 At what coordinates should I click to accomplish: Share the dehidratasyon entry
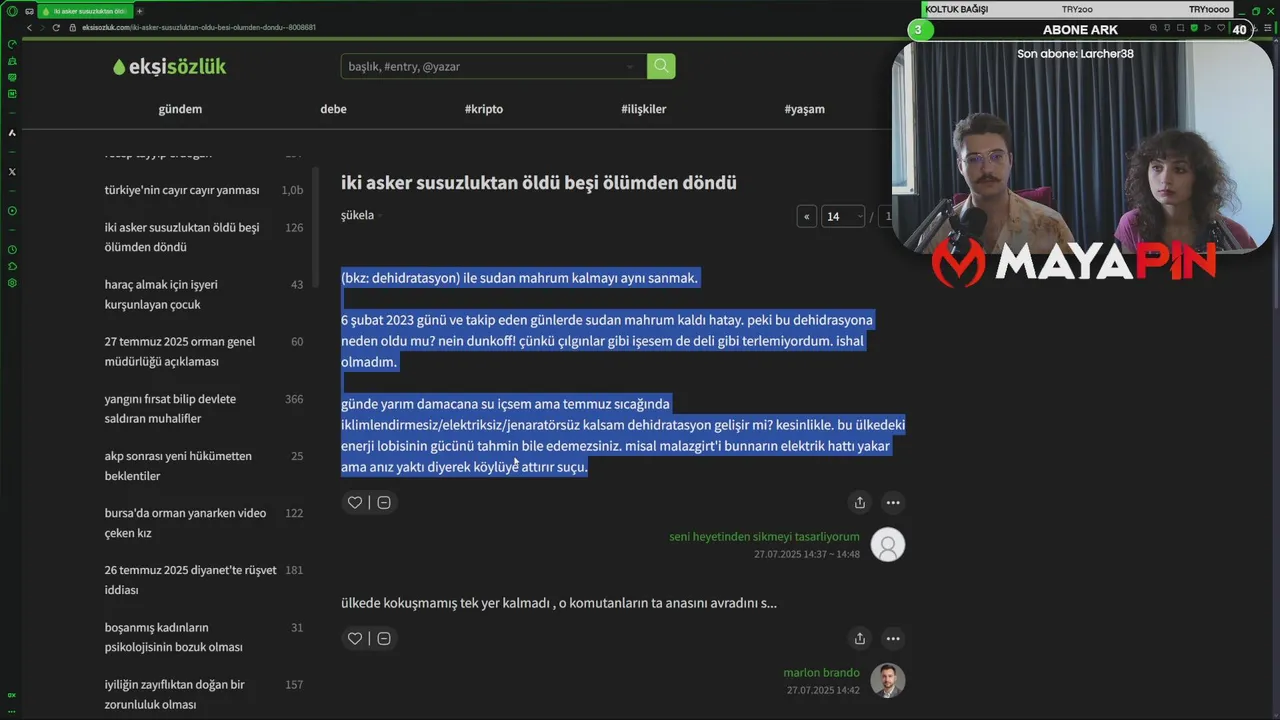860,502
